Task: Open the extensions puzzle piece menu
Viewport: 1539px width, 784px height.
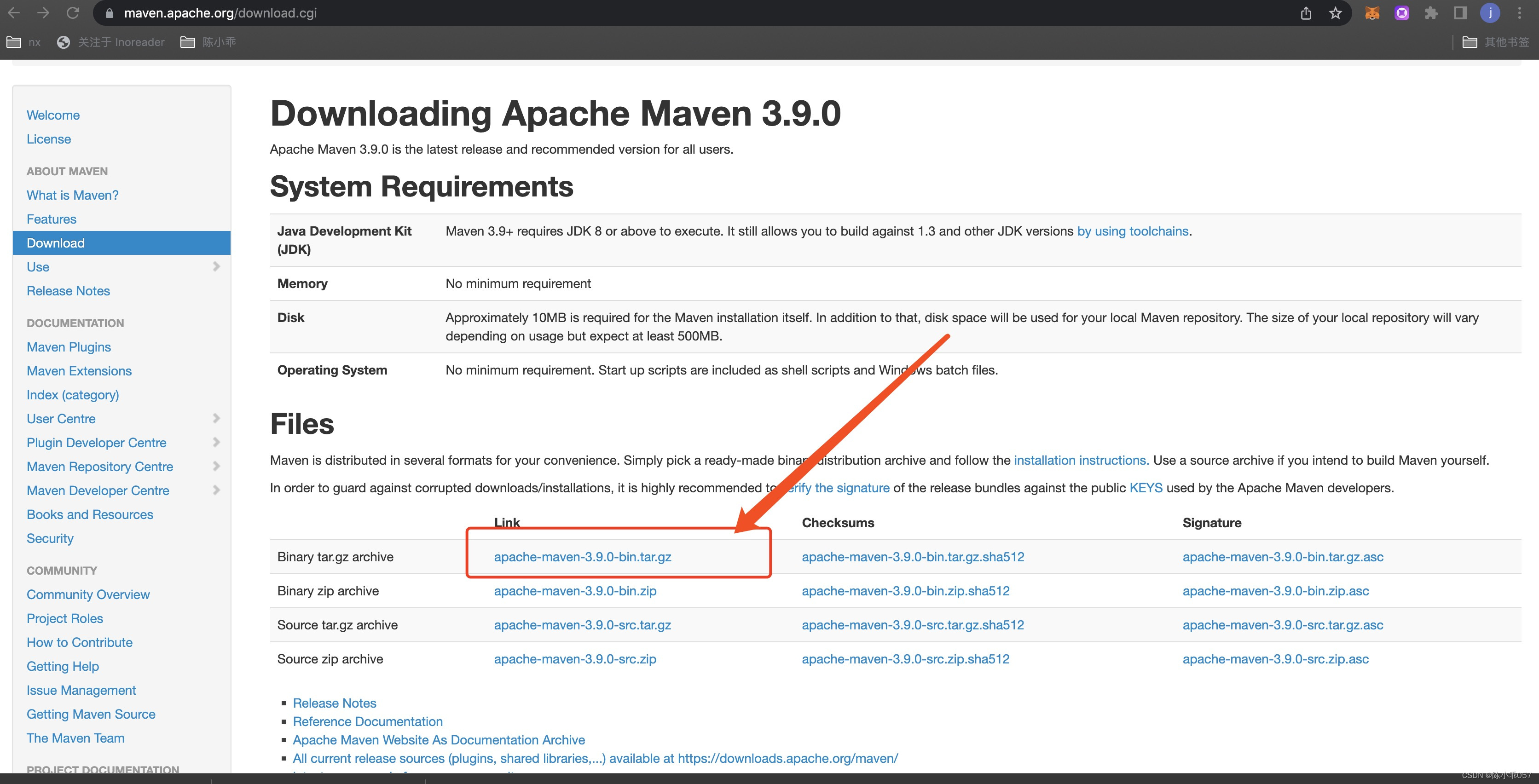Action: tap(1431, 12)
